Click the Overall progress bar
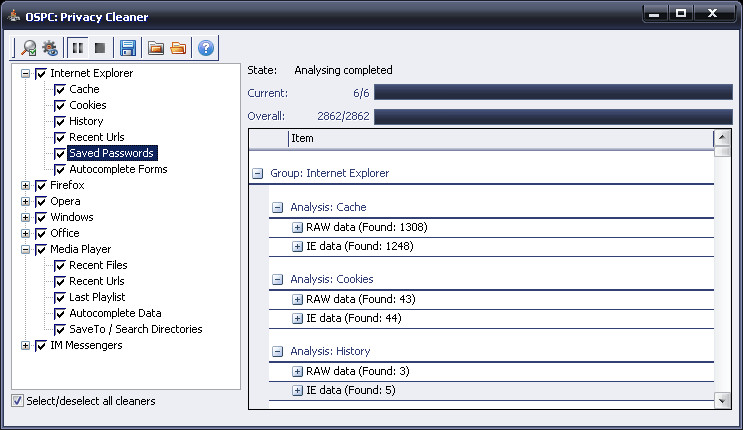 553,116
